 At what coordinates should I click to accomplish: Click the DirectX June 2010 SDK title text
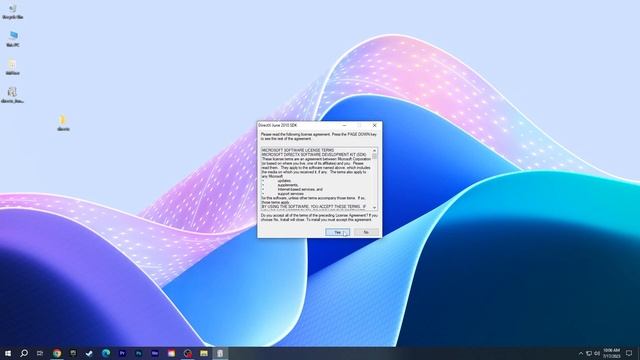tap(278, 125)
